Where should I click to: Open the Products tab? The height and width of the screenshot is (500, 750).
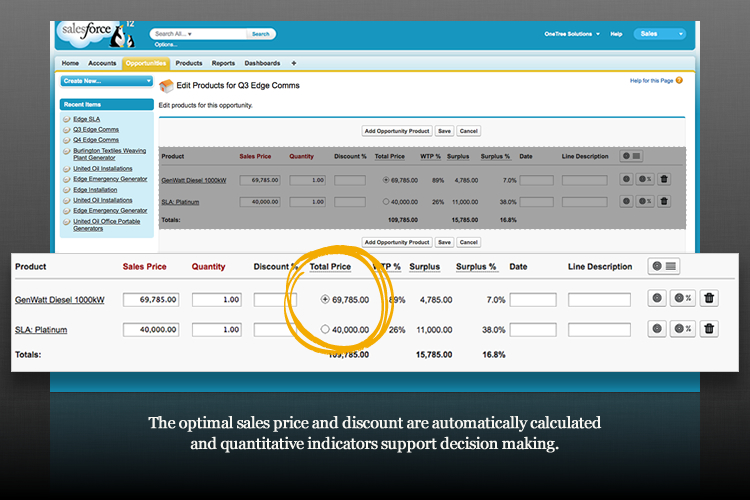point(189,63)
